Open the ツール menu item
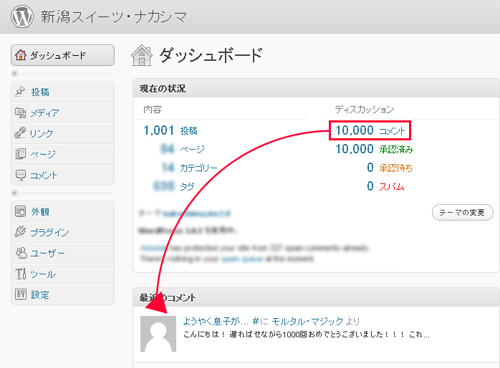 point(43,274)
